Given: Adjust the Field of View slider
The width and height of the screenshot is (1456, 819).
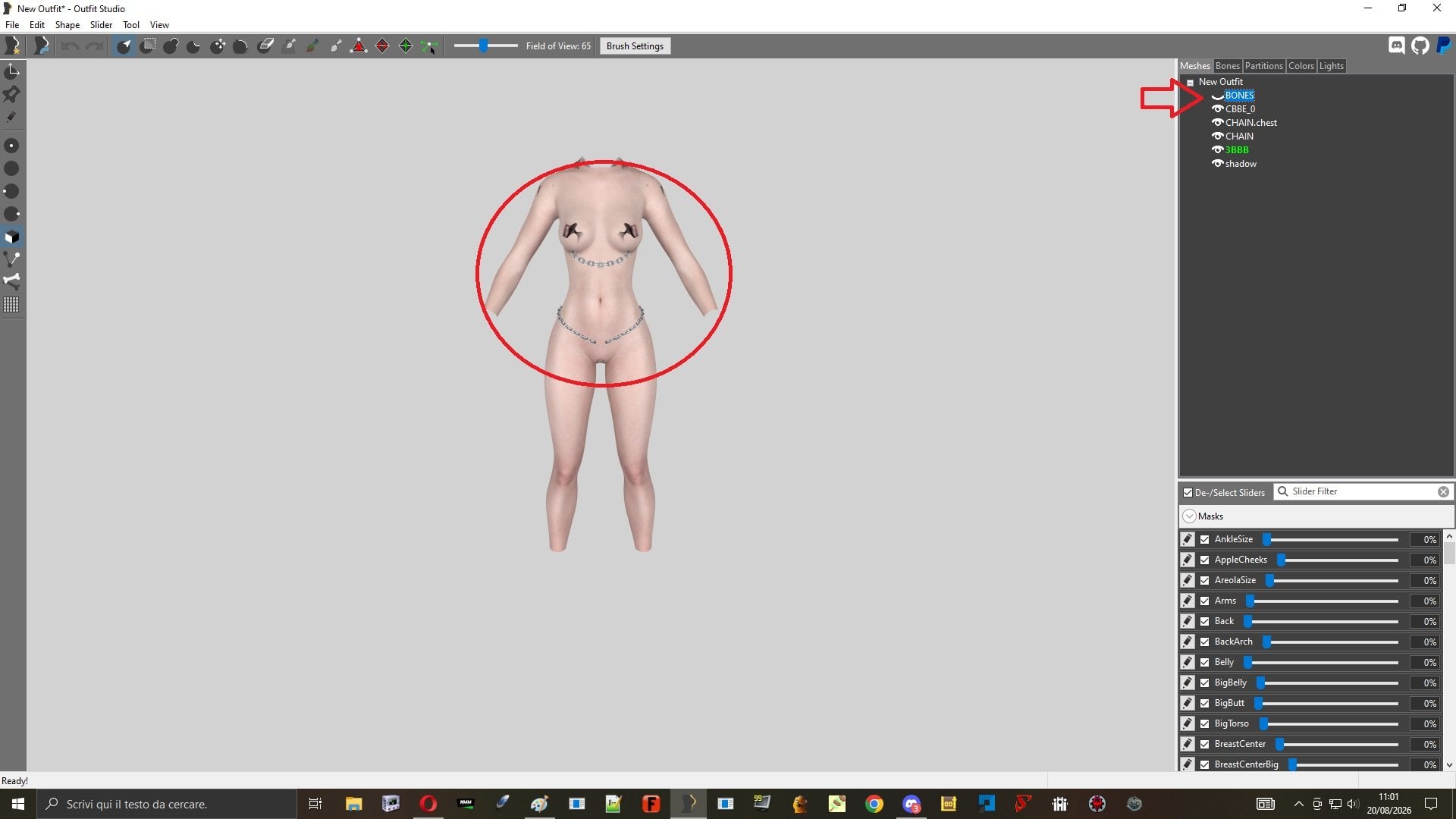Looking at the screenshot, I should click(485, 46).
